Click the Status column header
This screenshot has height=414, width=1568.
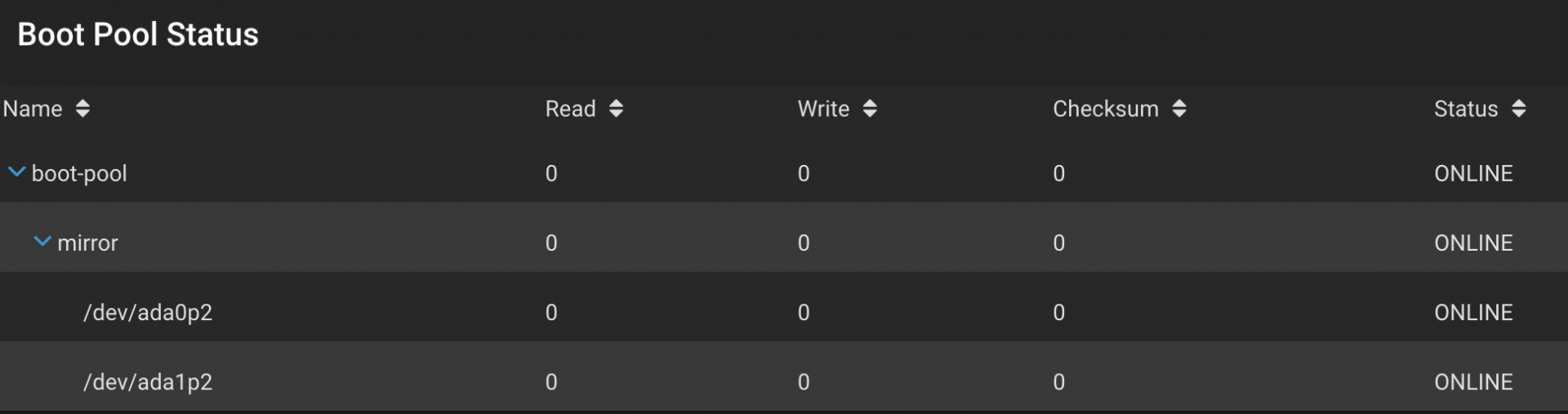[x=1466, y=109]
